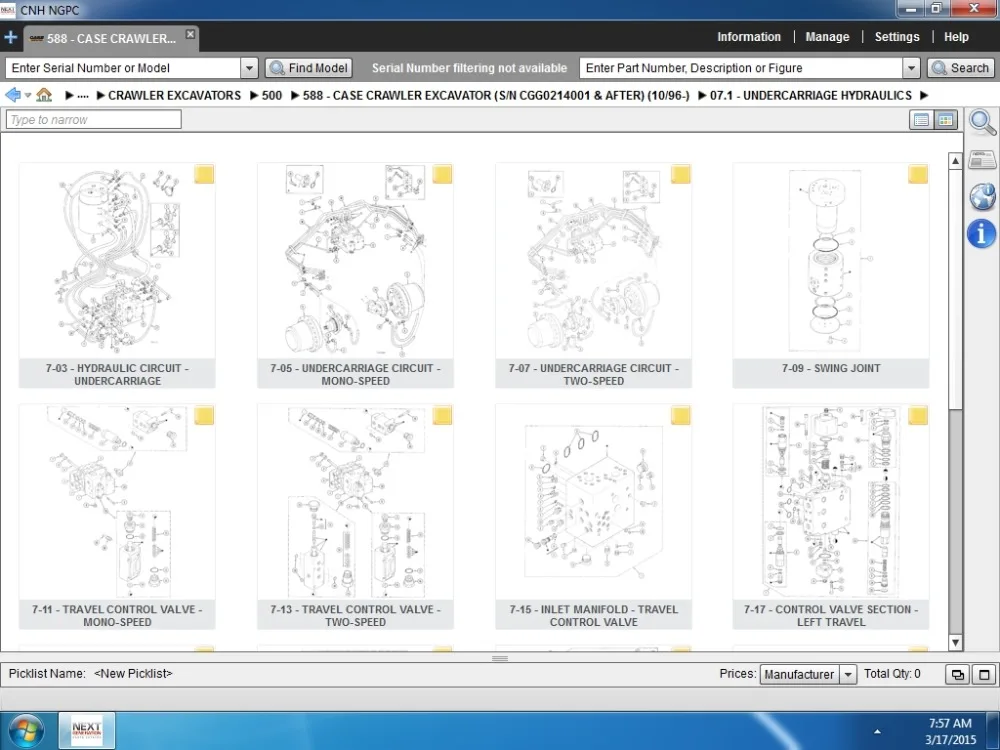Click the home icon in the breadcrumb
Image resolution: width=1000 pixels, height=750 pixels.
[x=44, y=95]
